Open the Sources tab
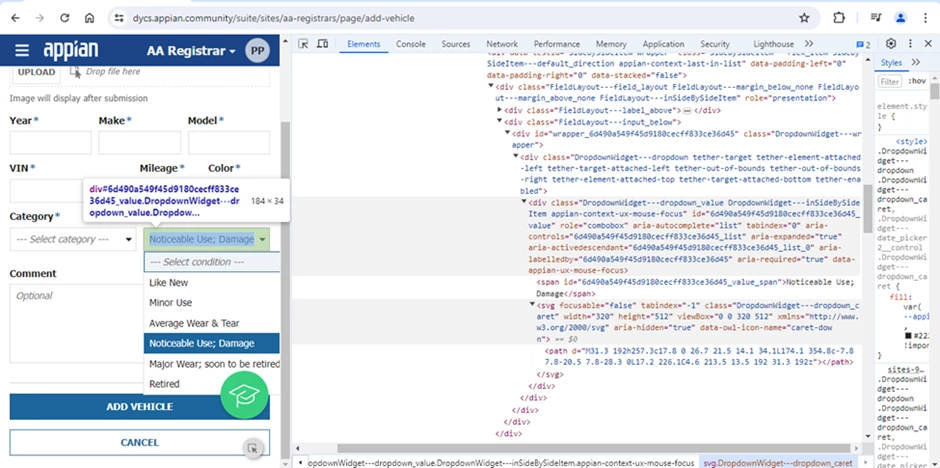The height and width of the screenshot is (468, 940). point(456,44)
